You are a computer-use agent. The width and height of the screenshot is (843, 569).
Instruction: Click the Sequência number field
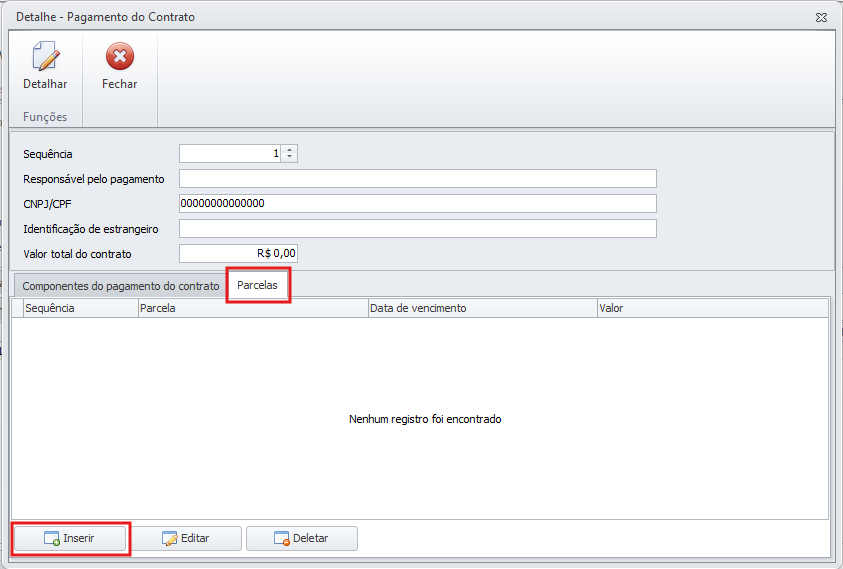[230, 154]
